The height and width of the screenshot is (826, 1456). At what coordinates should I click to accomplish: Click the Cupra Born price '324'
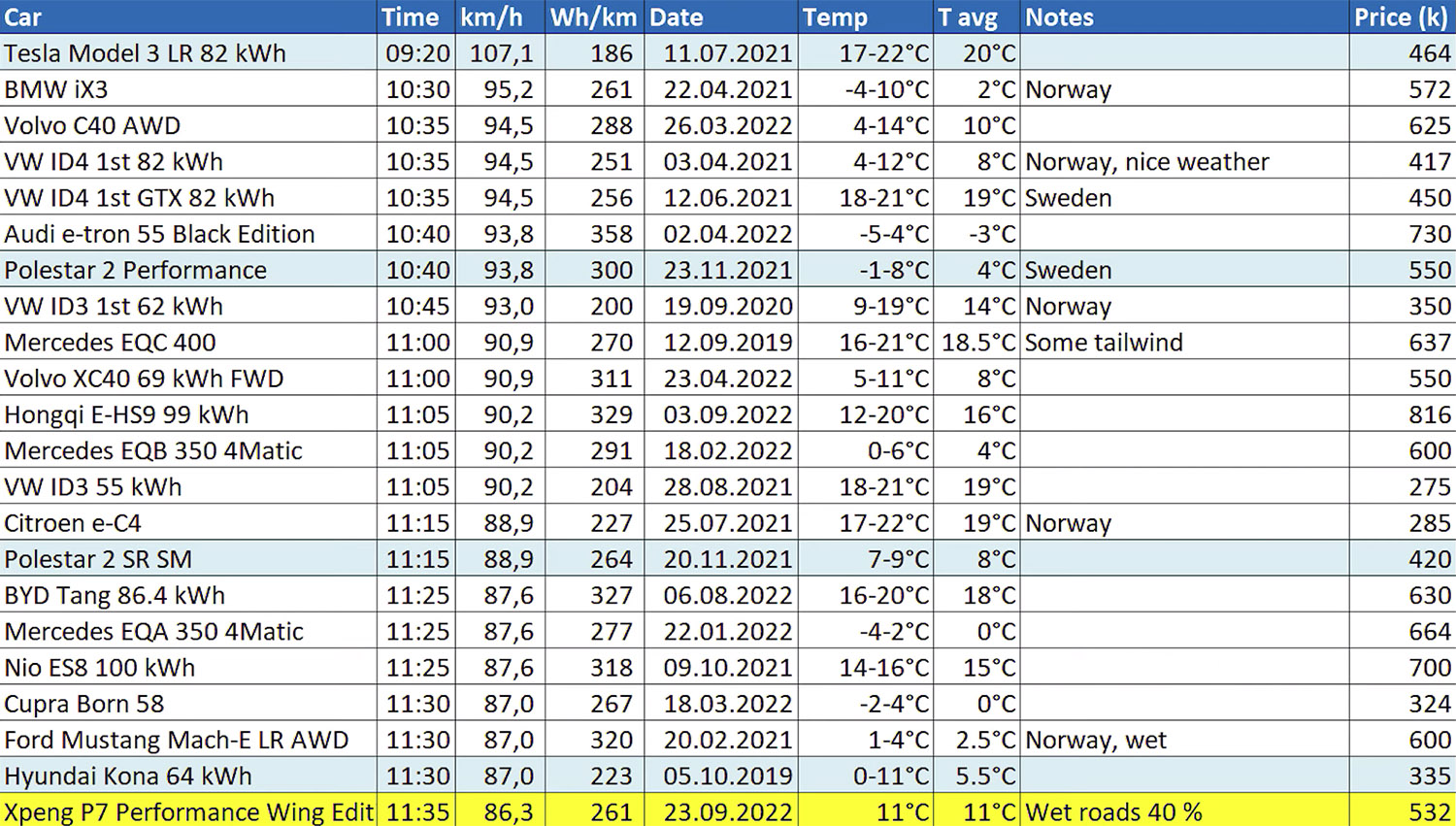[1404, 703]
